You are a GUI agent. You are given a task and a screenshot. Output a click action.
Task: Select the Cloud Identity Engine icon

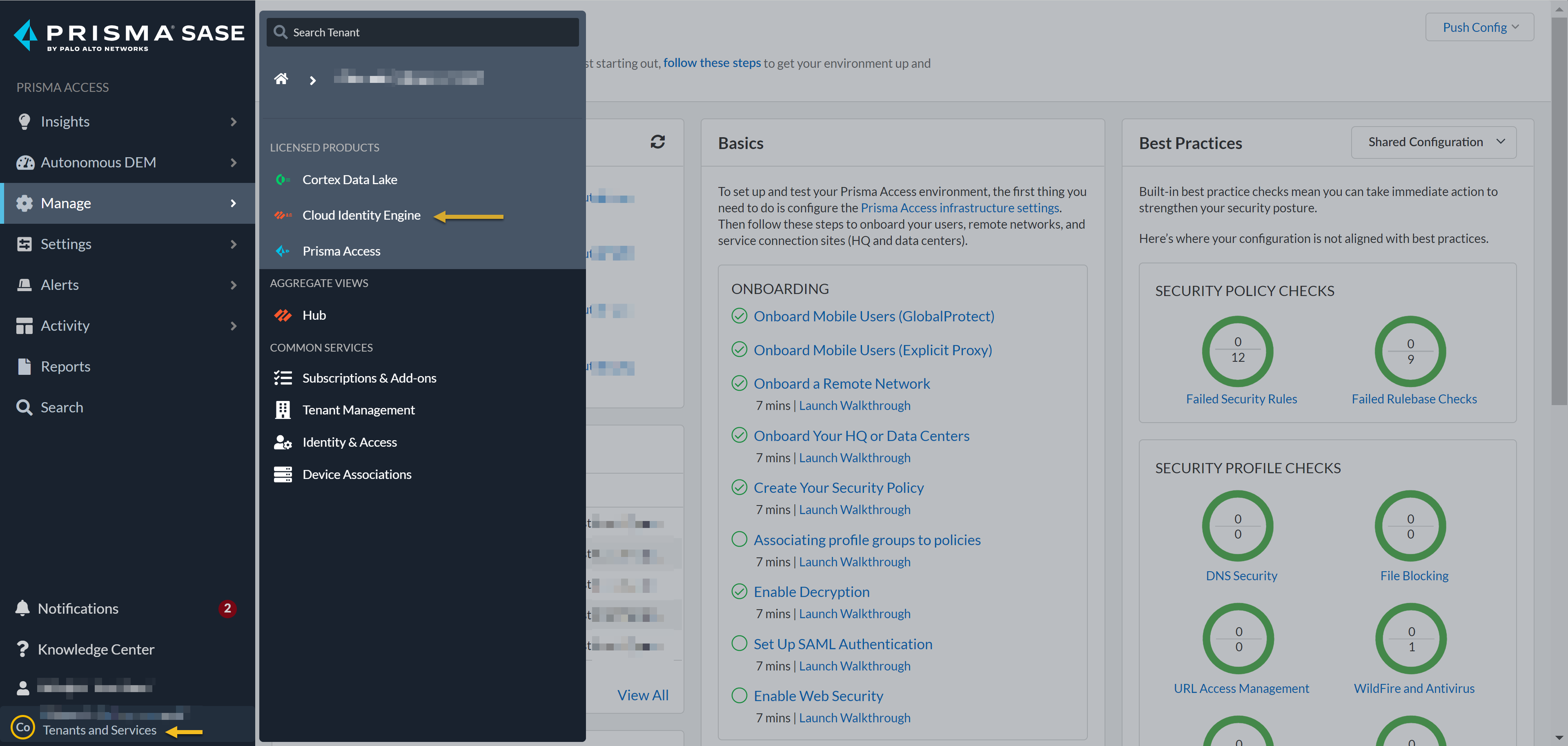click(283, 215)
